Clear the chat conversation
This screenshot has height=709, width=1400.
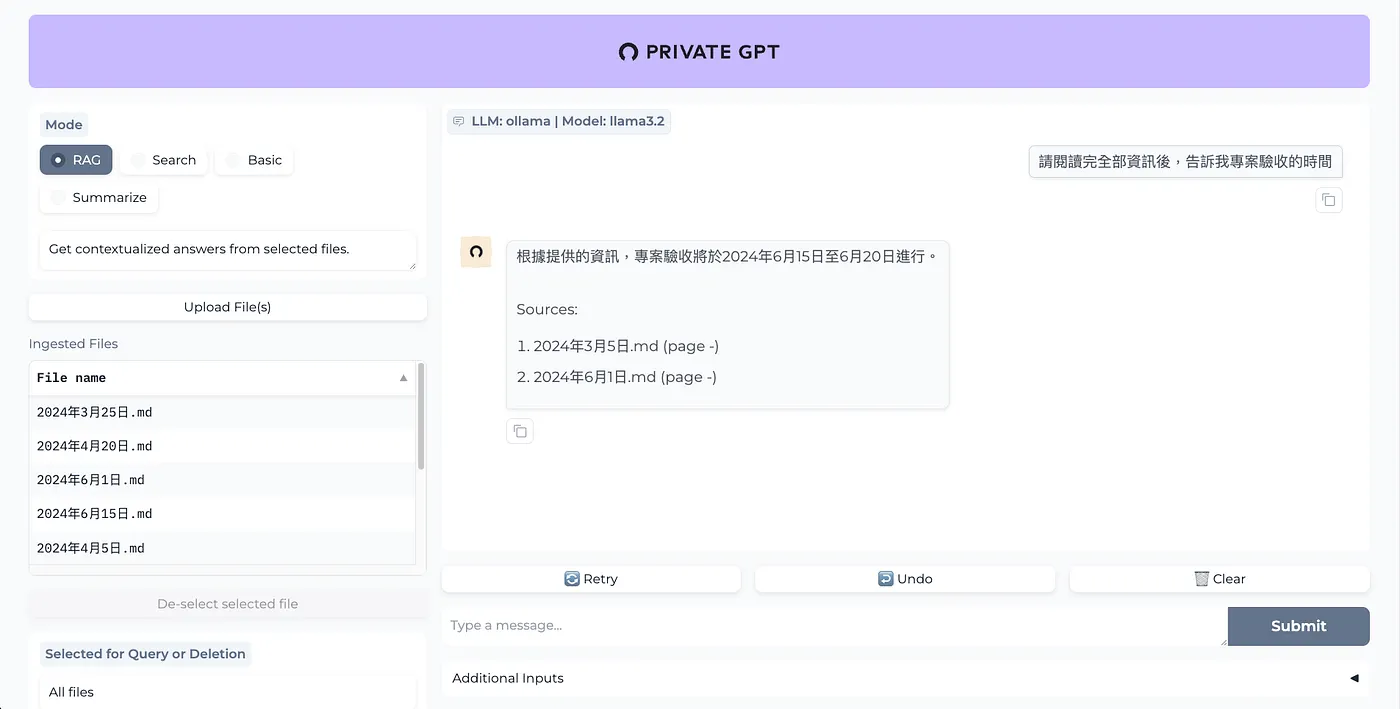1219,579
